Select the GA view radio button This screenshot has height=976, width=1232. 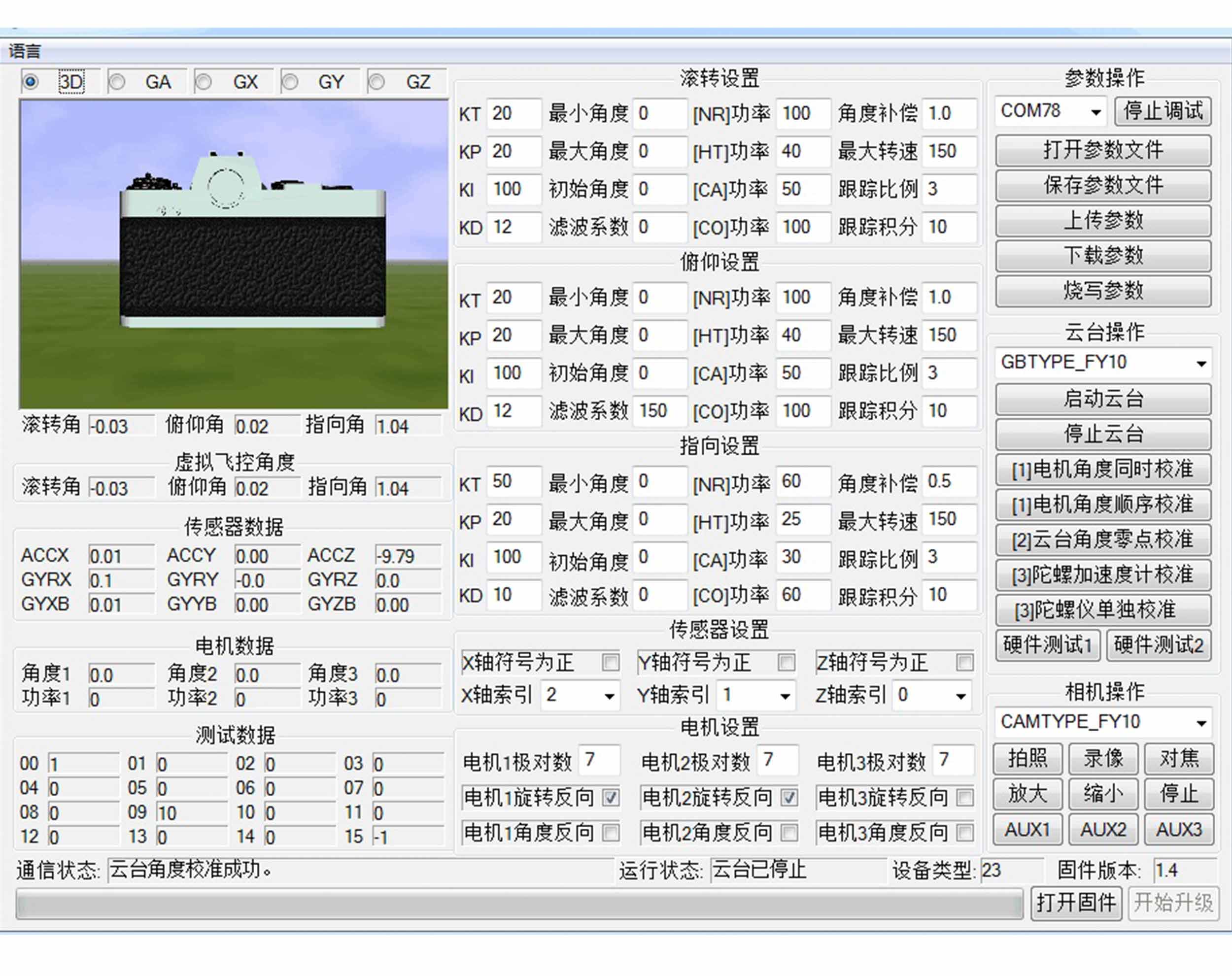117,82
